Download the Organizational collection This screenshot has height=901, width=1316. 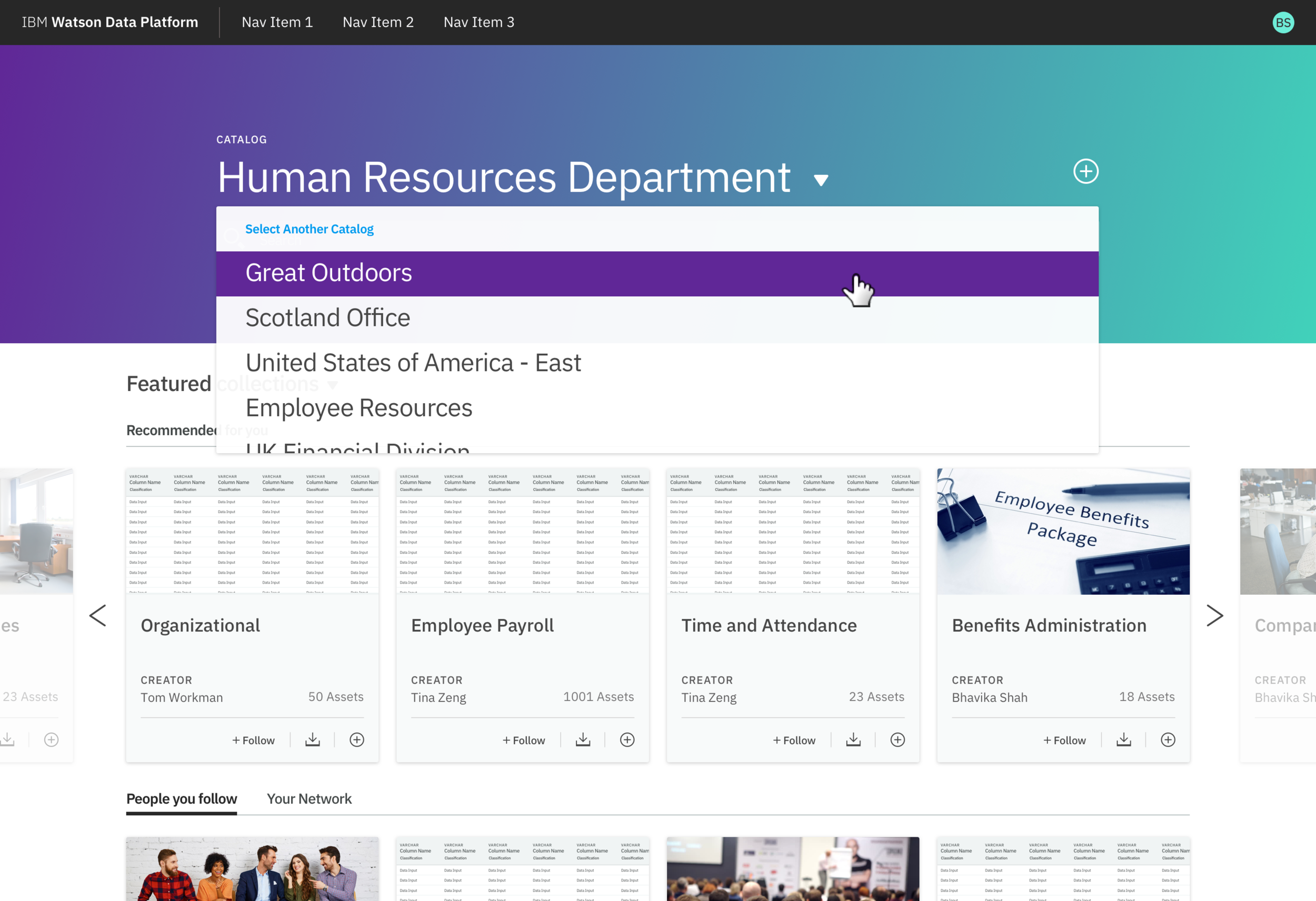313,739
